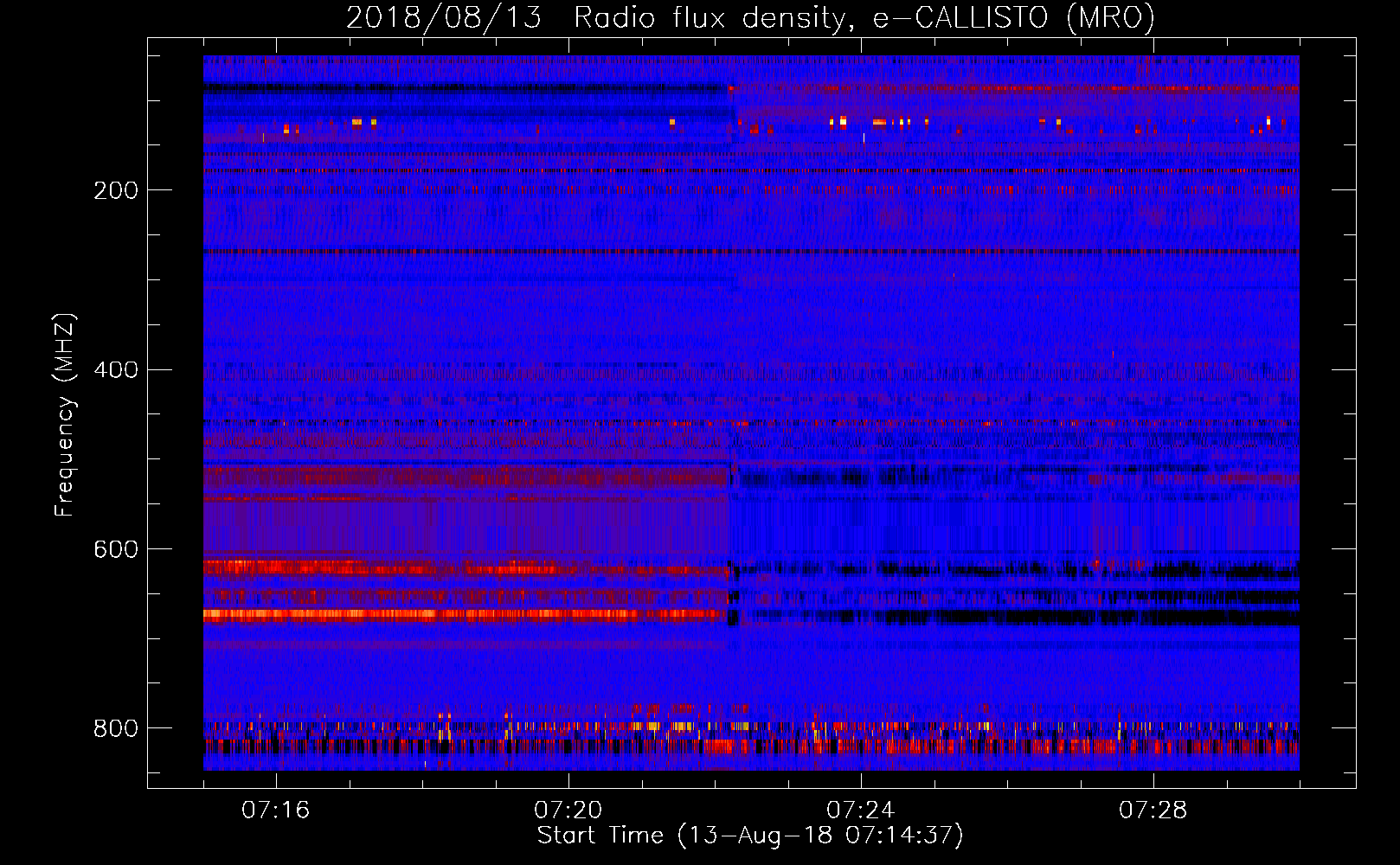Click the 07:24 time tick label
Screen dimensions: 1400x865
pos(861,811)
